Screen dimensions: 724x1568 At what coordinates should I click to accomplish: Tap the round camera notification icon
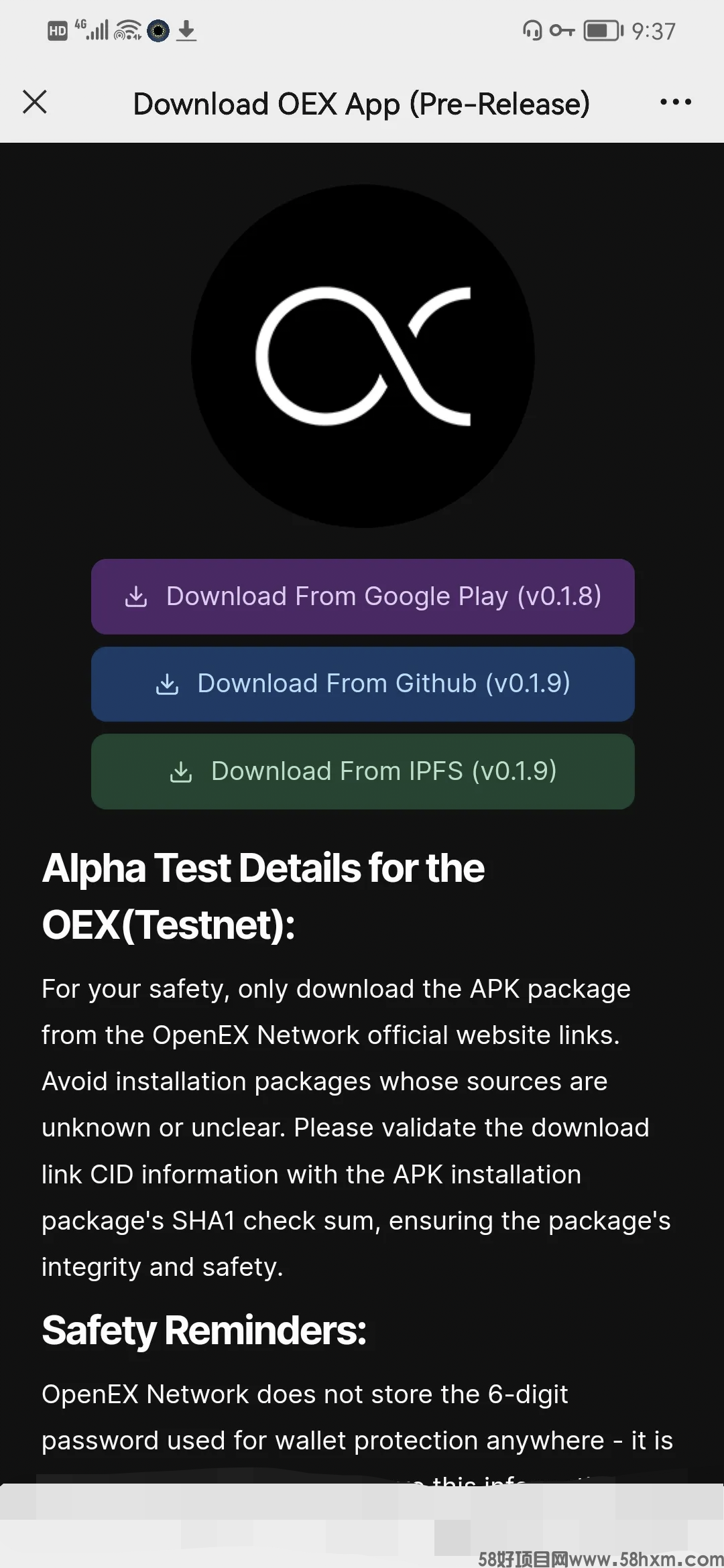pyautogui.click(x=158, y=31)
